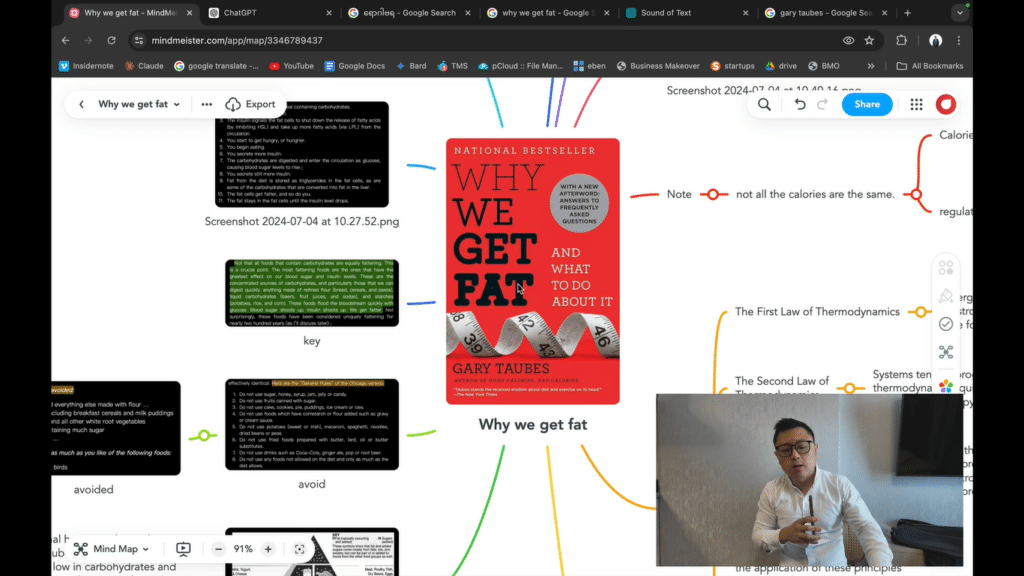Open the Chrome profile avatar
This screenshot has height=576, width=1024.
click(x=935, y=40)
